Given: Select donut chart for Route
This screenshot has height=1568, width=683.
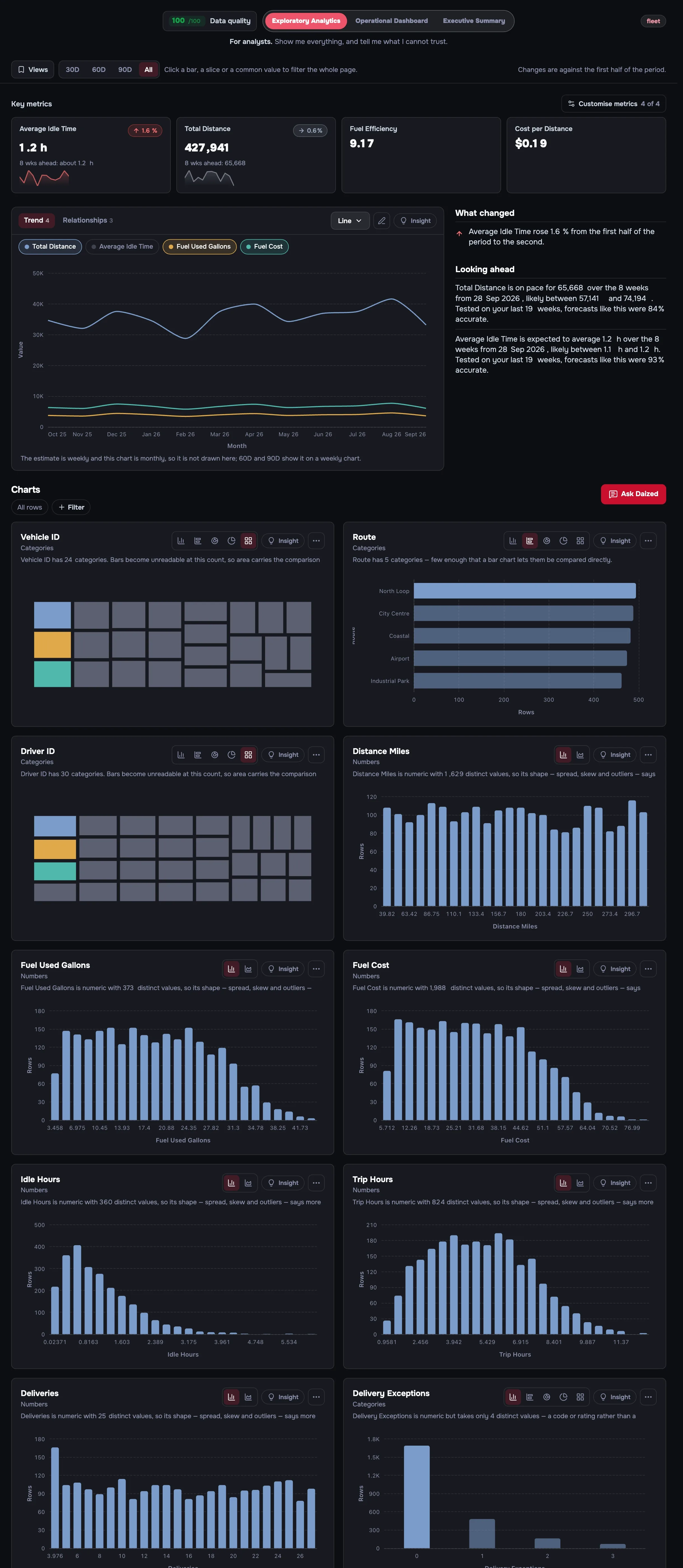Looking at the screenshot, I should pyautogui.click(x=547, y=540).
